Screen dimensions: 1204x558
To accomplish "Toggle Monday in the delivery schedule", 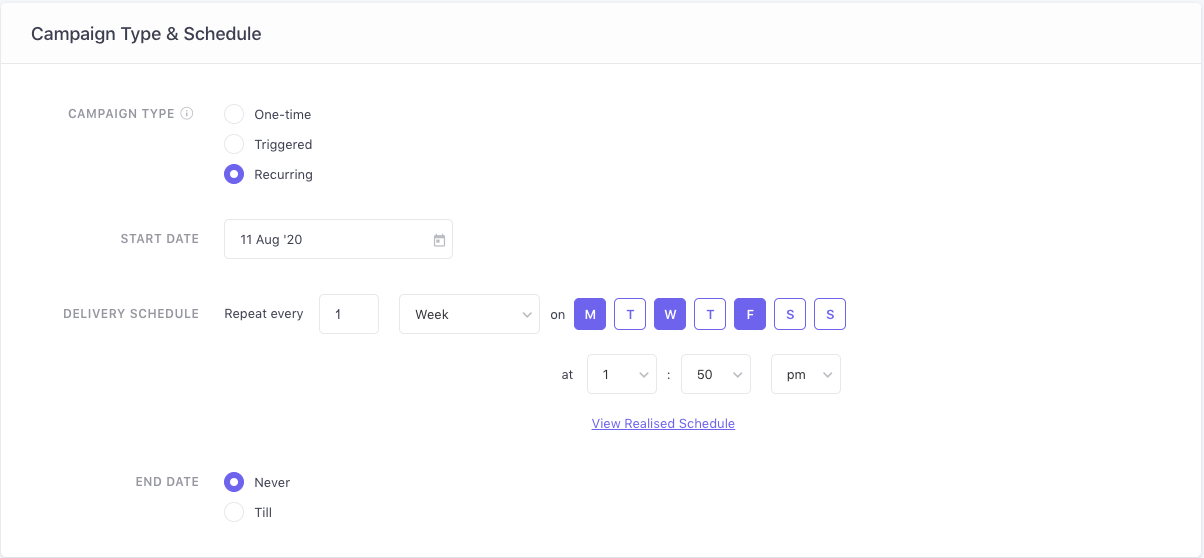I will [590, 314].
